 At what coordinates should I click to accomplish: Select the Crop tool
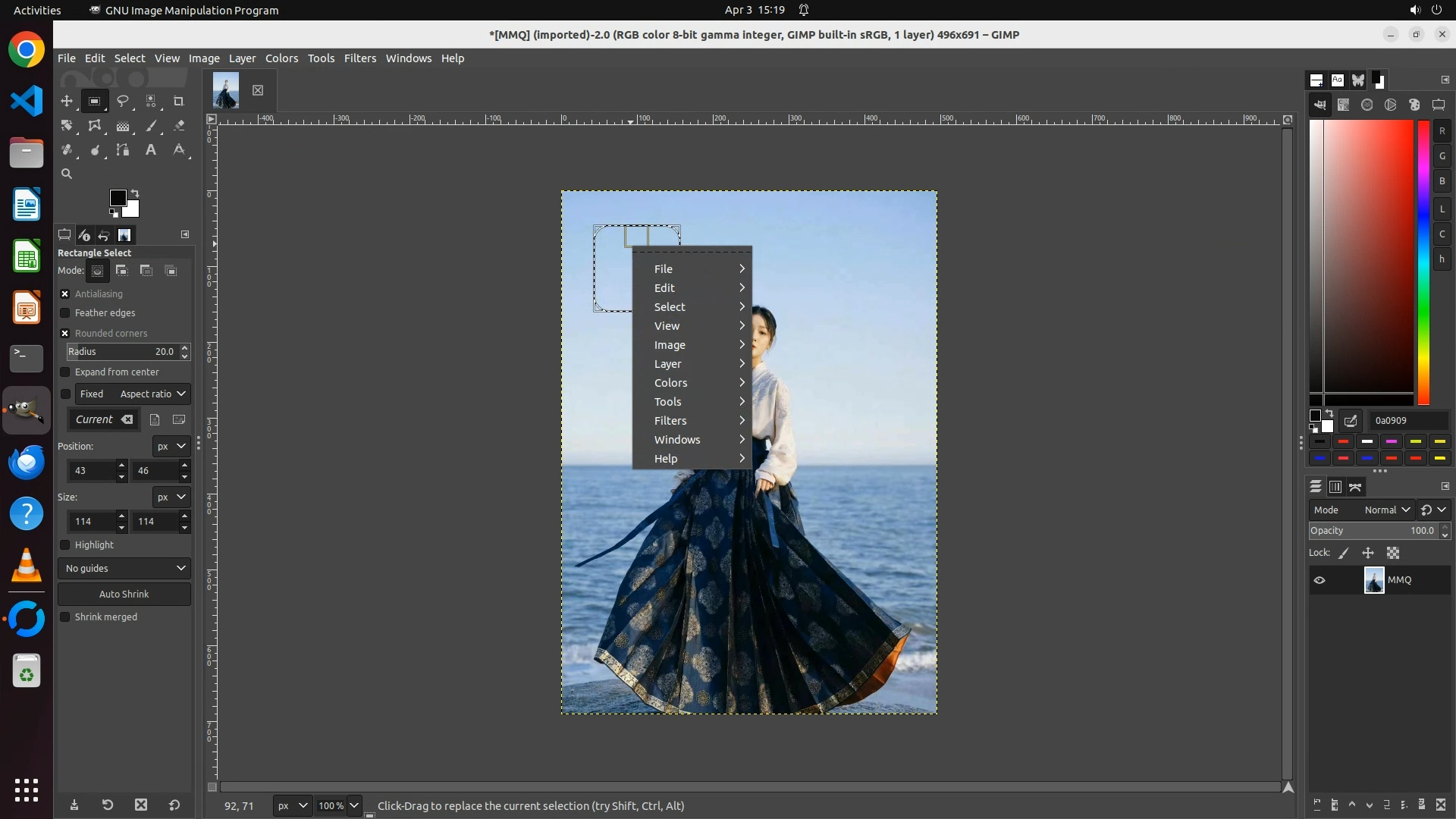(x=179, y=101)
